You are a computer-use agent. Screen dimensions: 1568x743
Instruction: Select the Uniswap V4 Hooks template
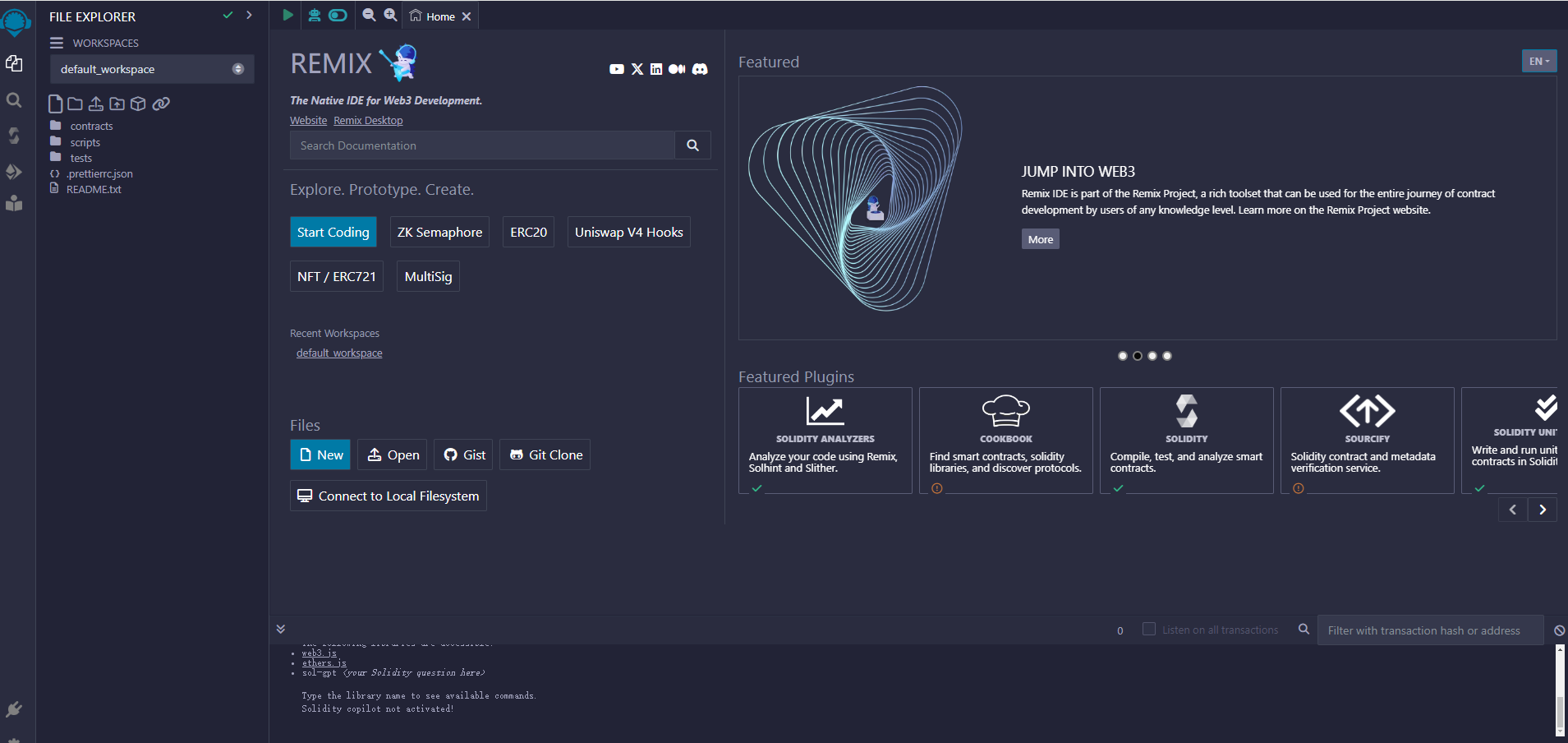click(x=629, y=232)
